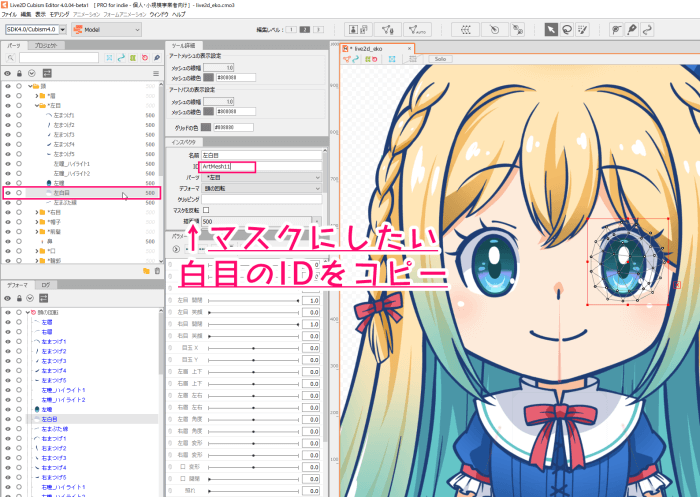Open the automatic mesh generator (AUTO) tool

pyautogui.click(x=417, y=29)
